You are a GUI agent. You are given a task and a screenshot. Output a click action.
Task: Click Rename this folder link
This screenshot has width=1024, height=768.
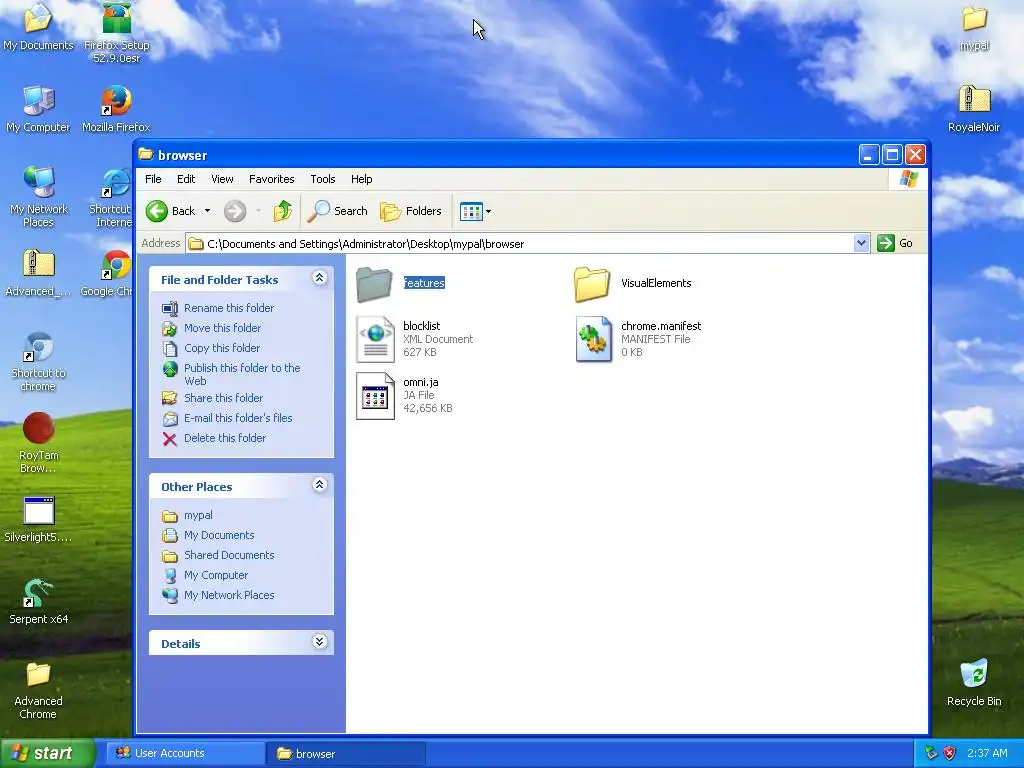click(x=229, y=308)
